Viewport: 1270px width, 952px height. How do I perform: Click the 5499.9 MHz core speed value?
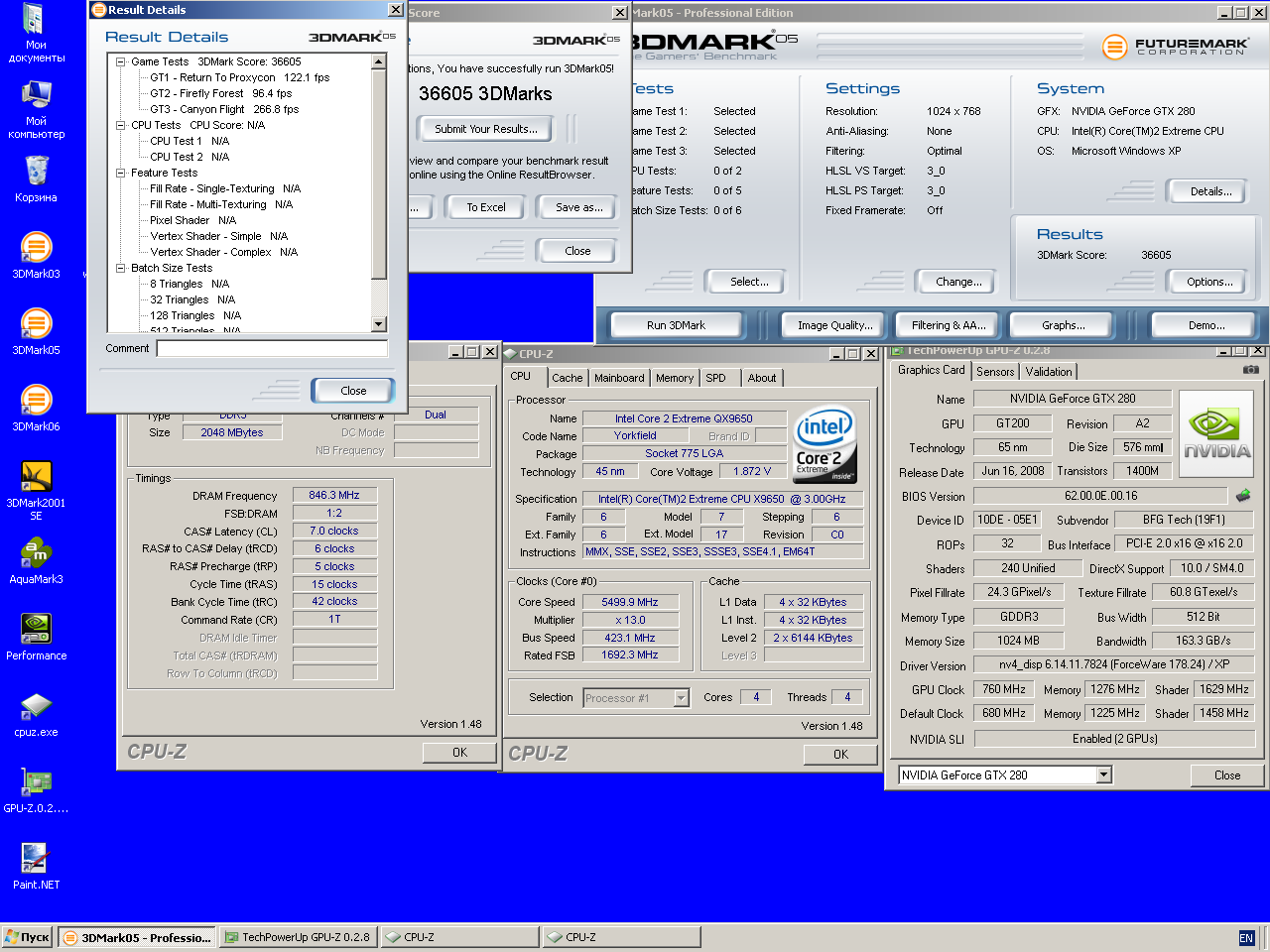[x=630, y=602]
